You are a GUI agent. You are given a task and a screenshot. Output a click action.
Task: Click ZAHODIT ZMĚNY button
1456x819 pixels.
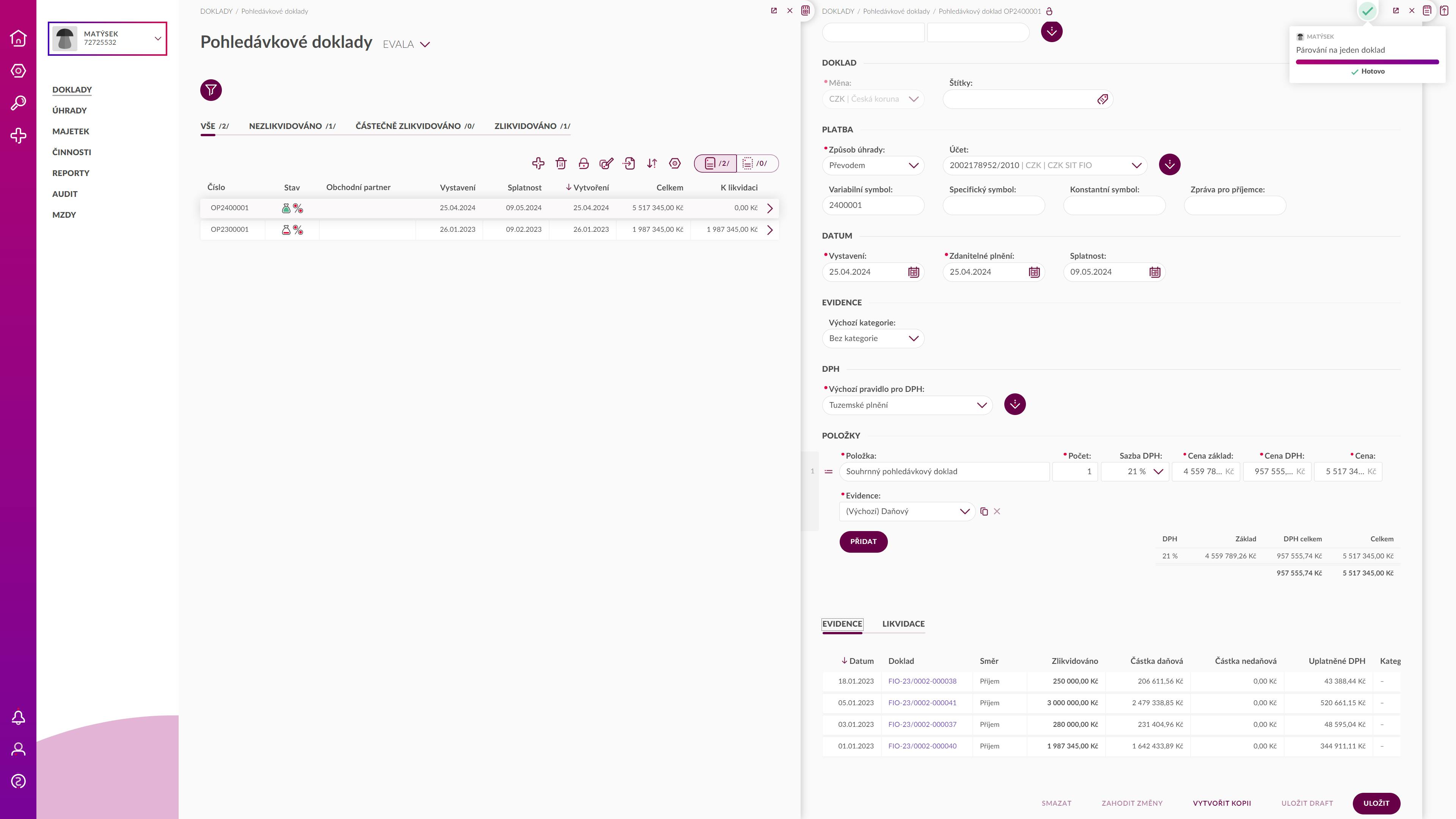pyautogui.click(x=1132, y=803)
